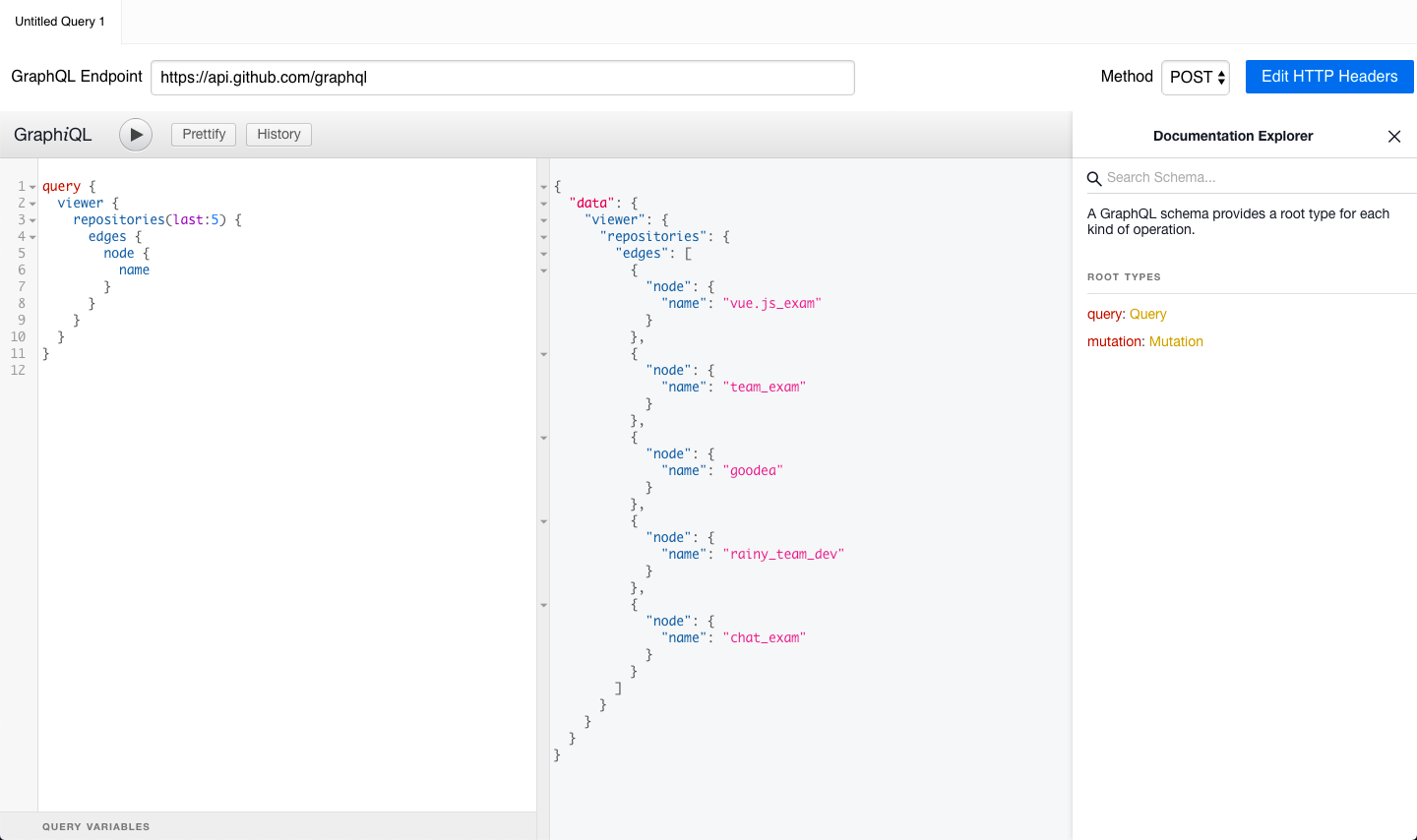The height and width of the screenshot is (840, 1417).
Task: Click the search magnifier icon in docs
Action: pos(1094,178)
